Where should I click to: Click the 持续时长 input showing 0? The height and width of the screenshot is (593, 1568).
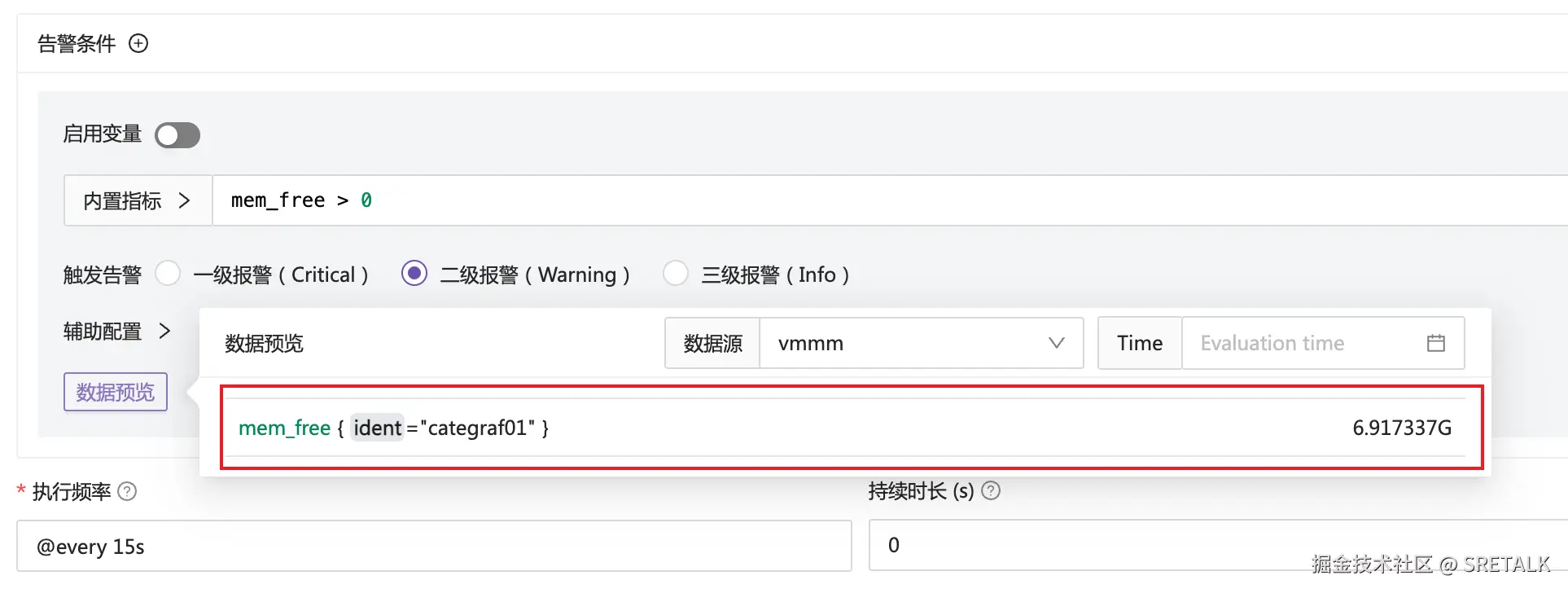(x=1218, y=546)
